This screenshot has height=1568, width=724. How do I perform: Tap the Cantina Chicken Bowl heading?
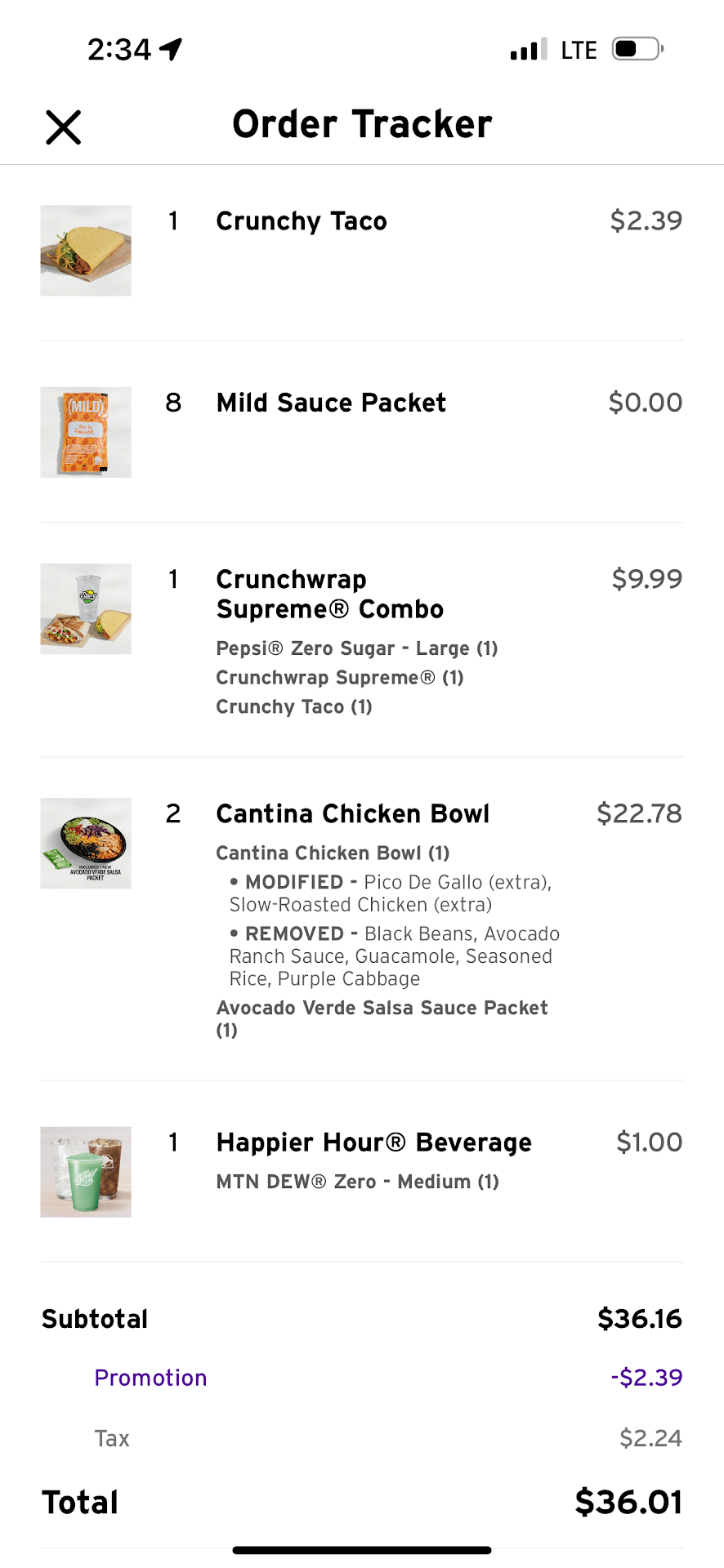[352, 813]
